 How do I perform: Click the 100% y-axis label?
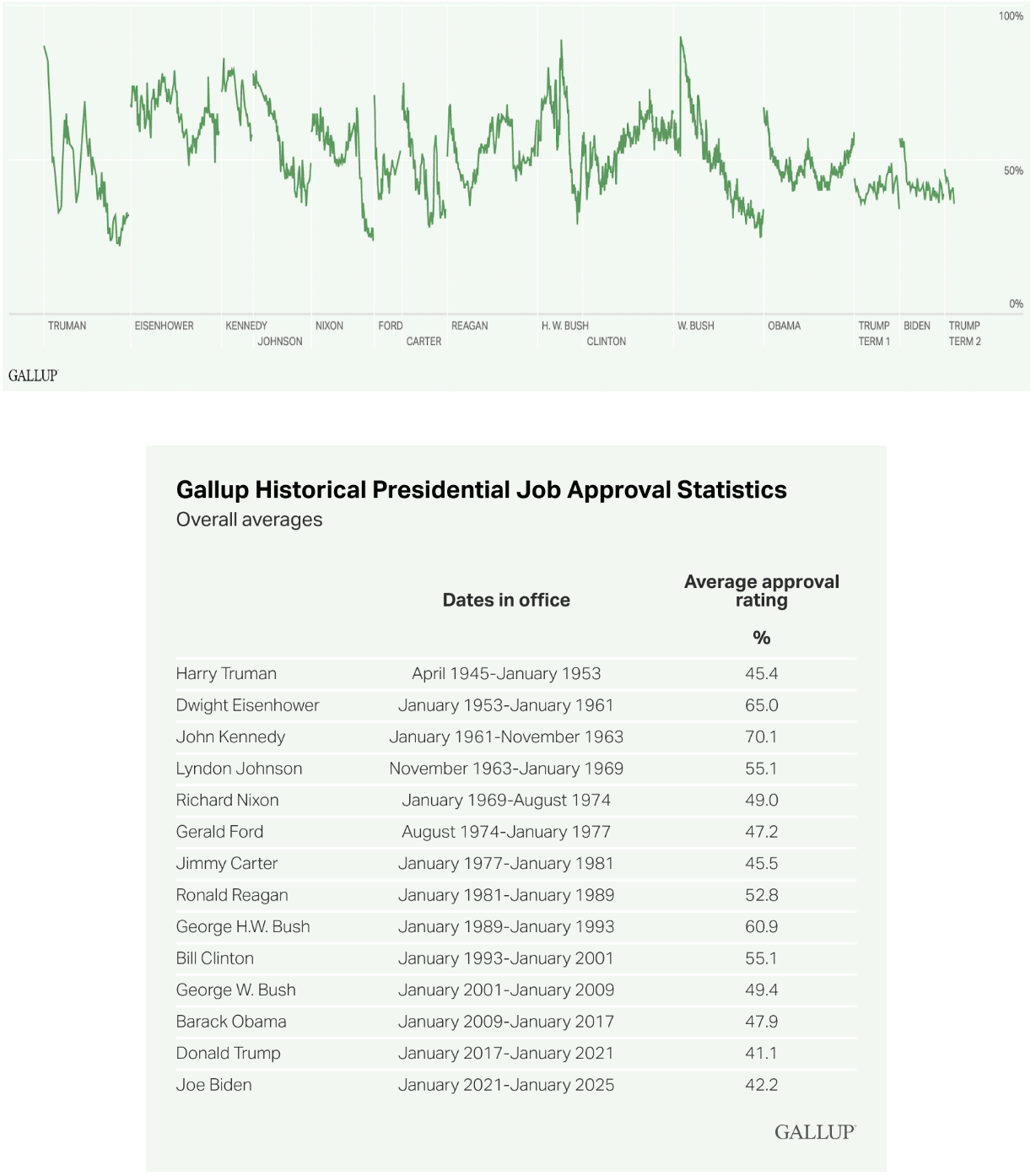coord(1011,16)
